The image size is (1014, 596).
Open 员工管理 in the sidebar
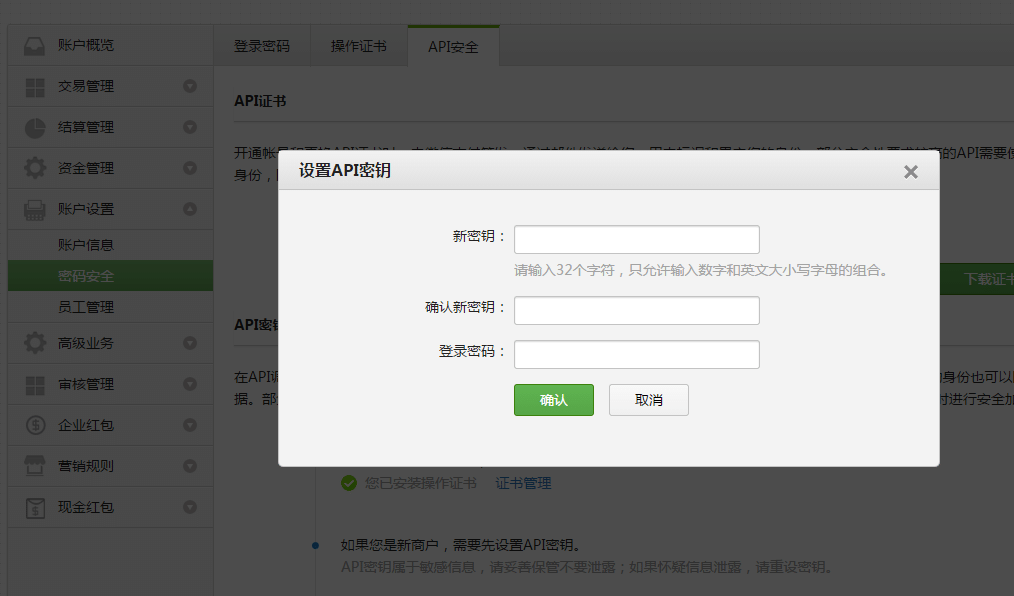point(86,307)
